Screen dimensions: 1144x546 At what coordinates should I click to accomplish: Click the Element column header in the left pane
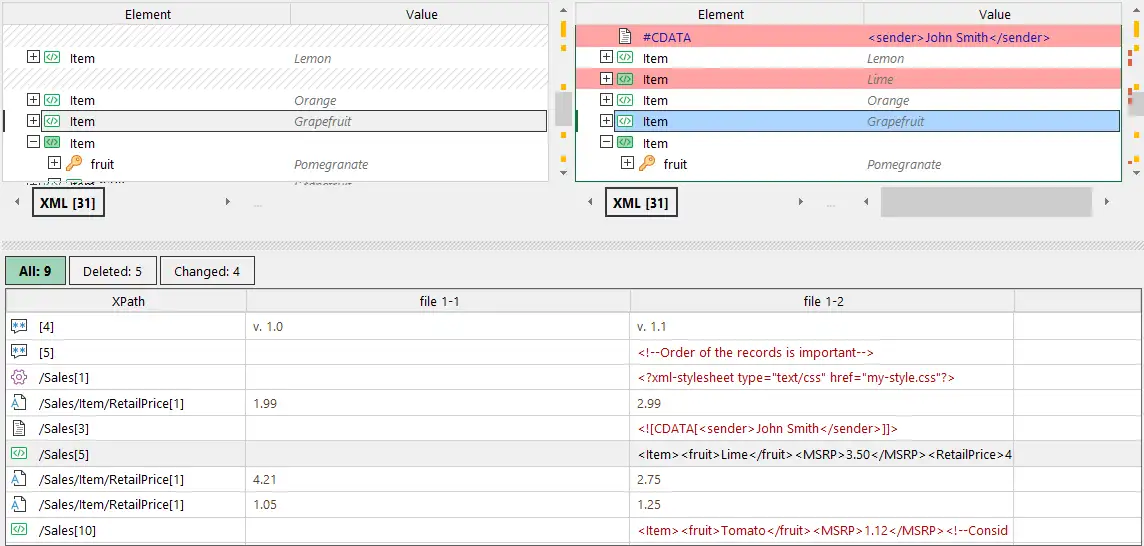[x=147, y=14]
